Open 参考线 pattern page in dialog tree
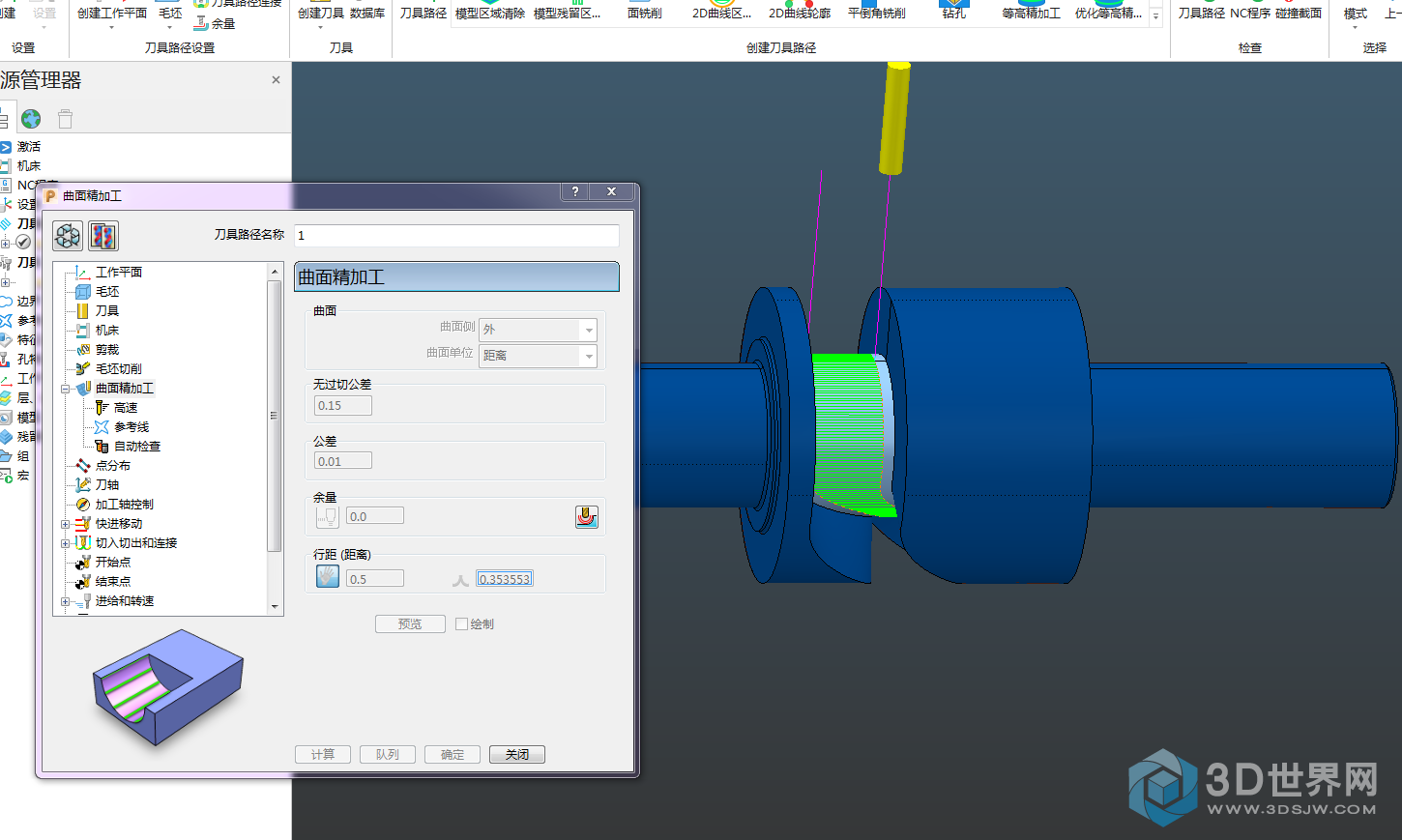 [x=131, y=426]
